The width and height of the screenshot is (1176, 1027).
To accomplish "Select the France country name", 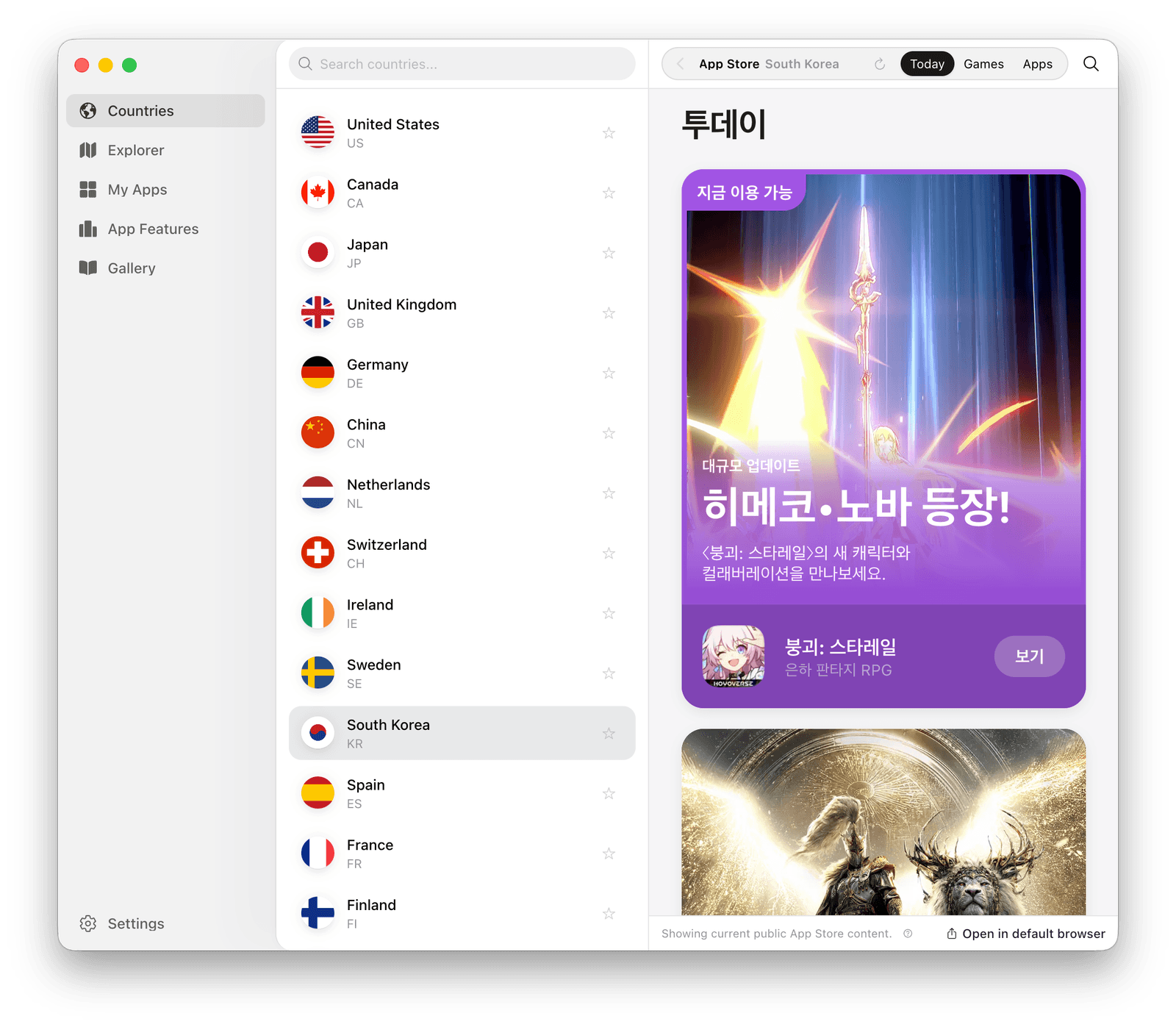I will pyautogui.click(x=370, y=845).
